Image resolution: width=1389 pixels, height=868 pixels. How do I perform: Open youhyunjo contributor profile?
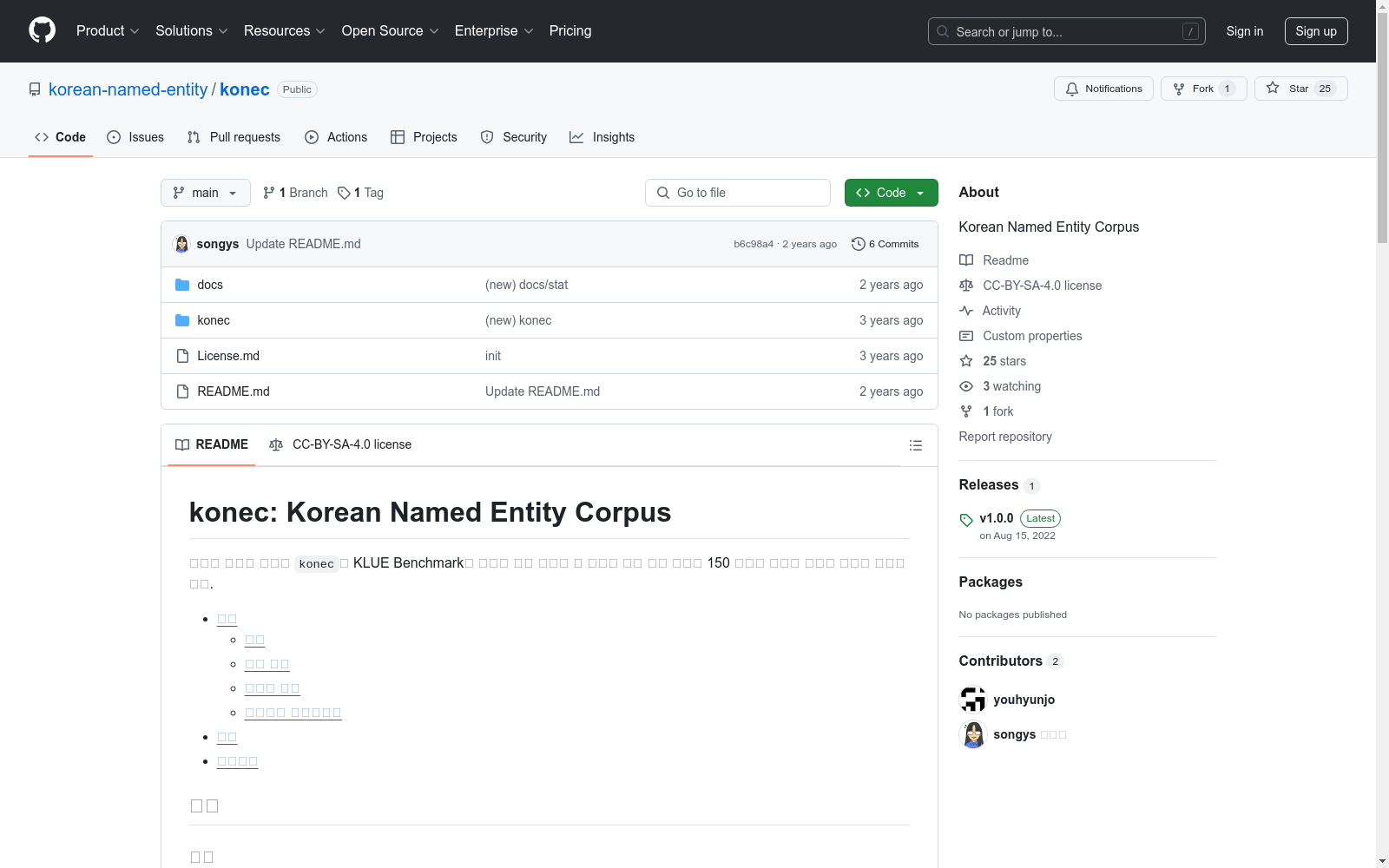tap(1024, 700)
